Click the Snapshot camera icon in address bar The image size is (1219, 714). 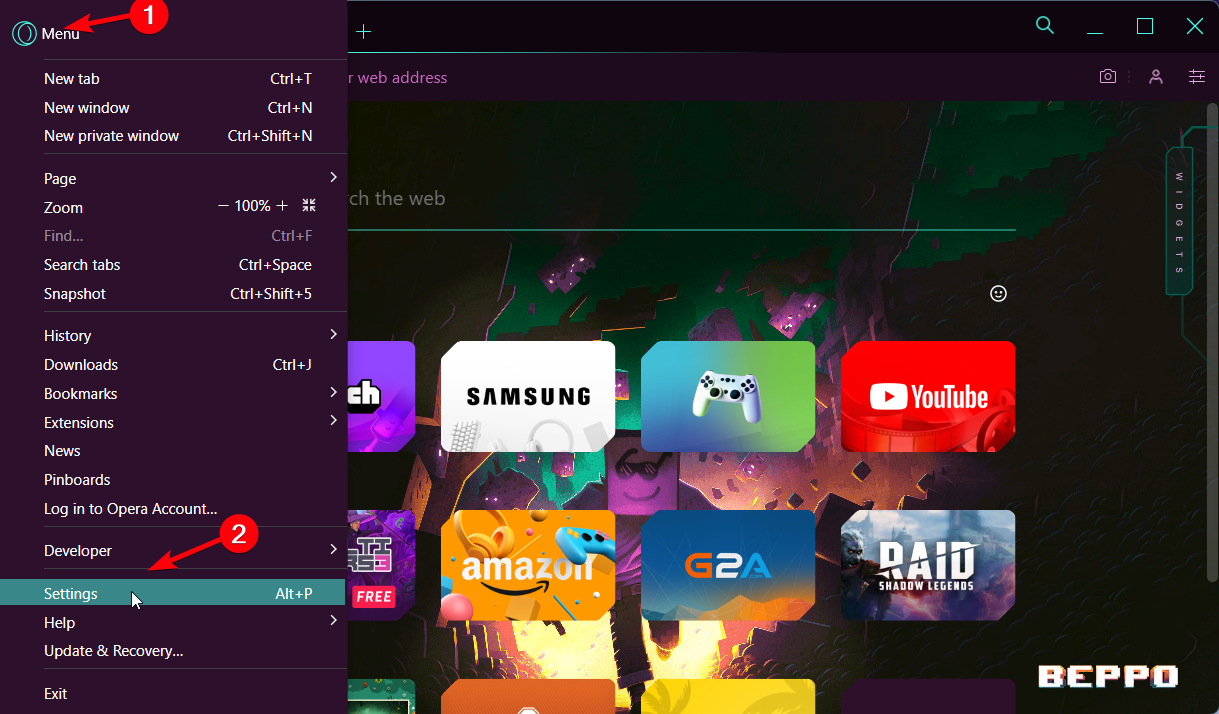tap(1108, 77)
